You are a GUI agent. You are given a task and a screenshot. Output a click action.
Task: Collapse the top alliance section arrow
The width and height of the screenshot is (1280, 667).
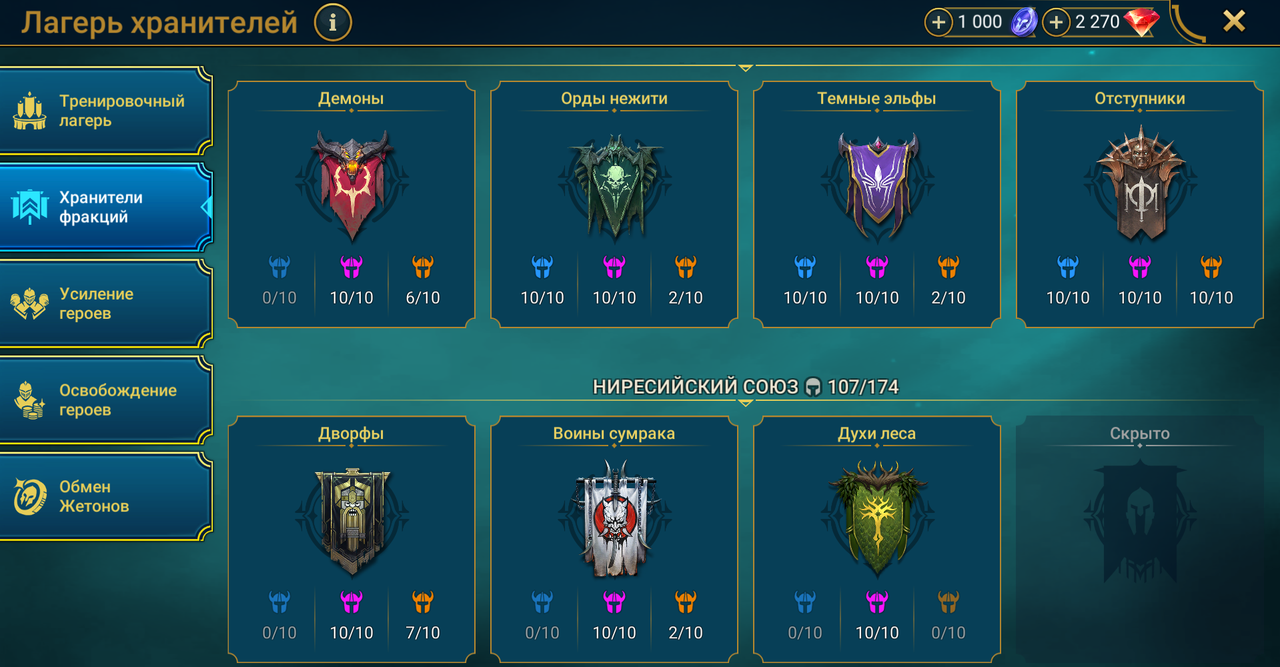745,68
